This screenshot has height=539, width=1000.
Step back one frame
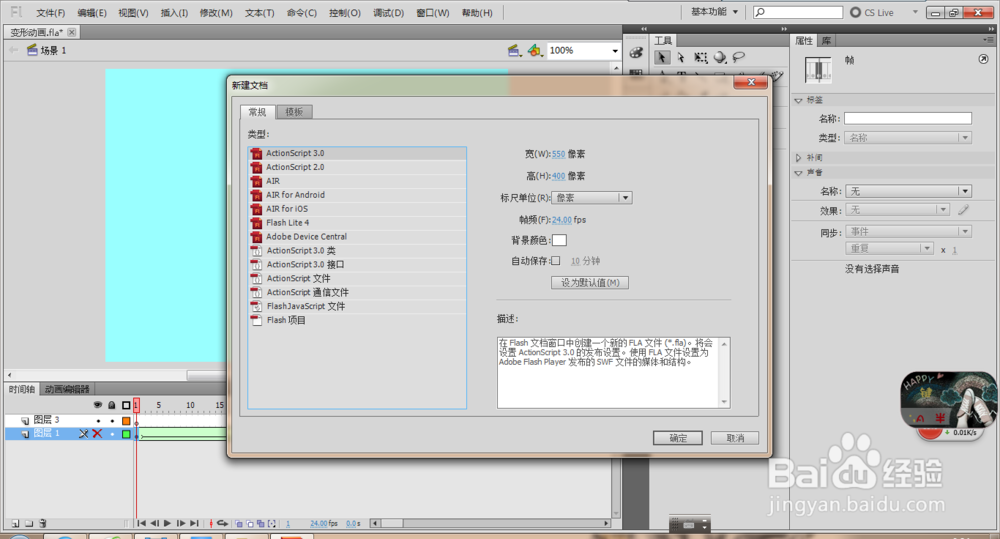(154, 523)
